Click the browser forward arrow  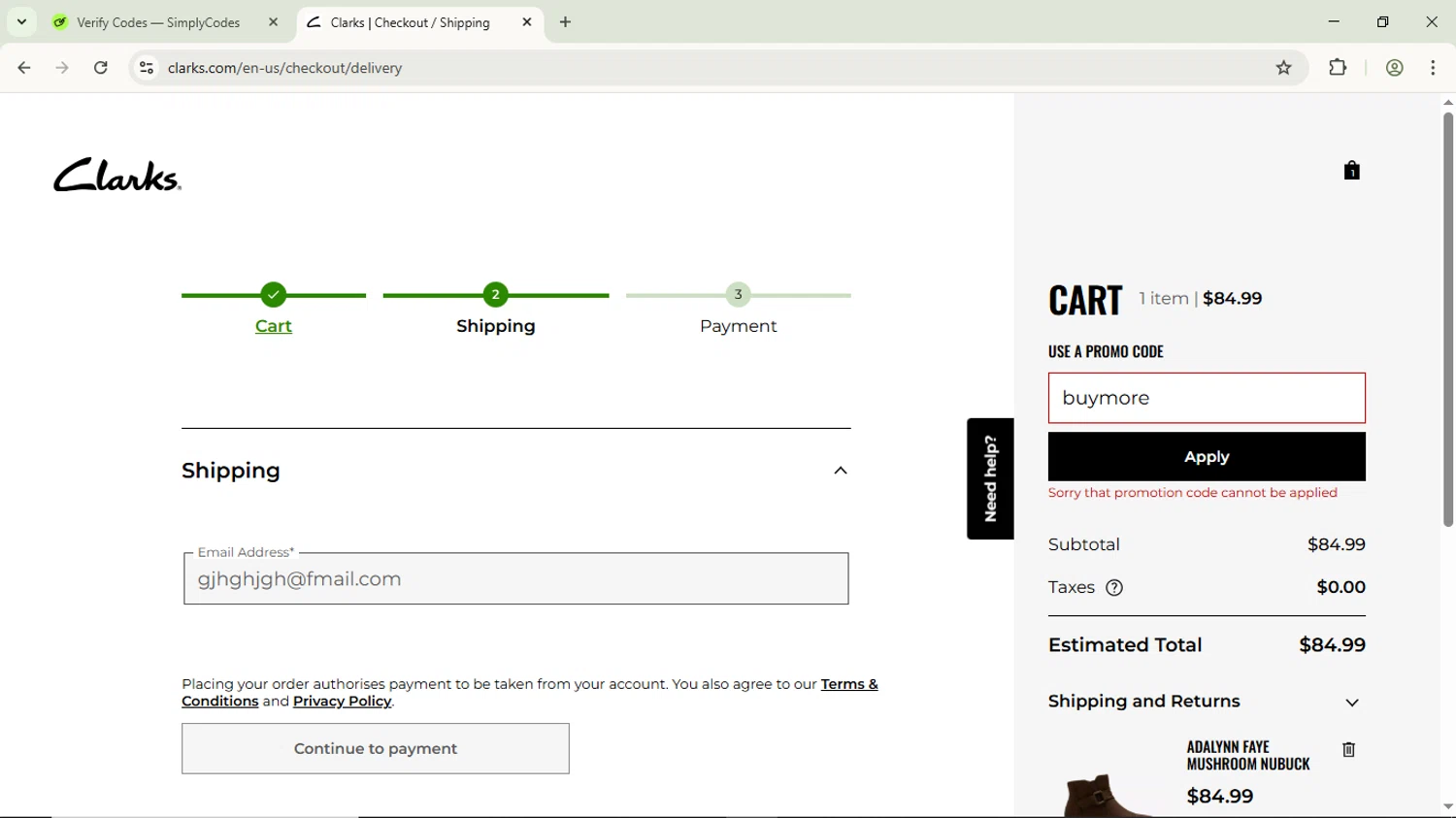[62, 68]
